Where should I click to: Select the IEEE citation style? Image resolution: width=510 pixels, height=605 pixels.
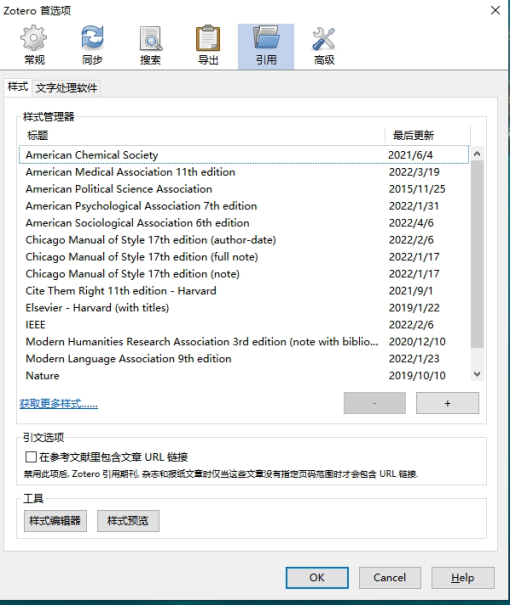(244, 325)
